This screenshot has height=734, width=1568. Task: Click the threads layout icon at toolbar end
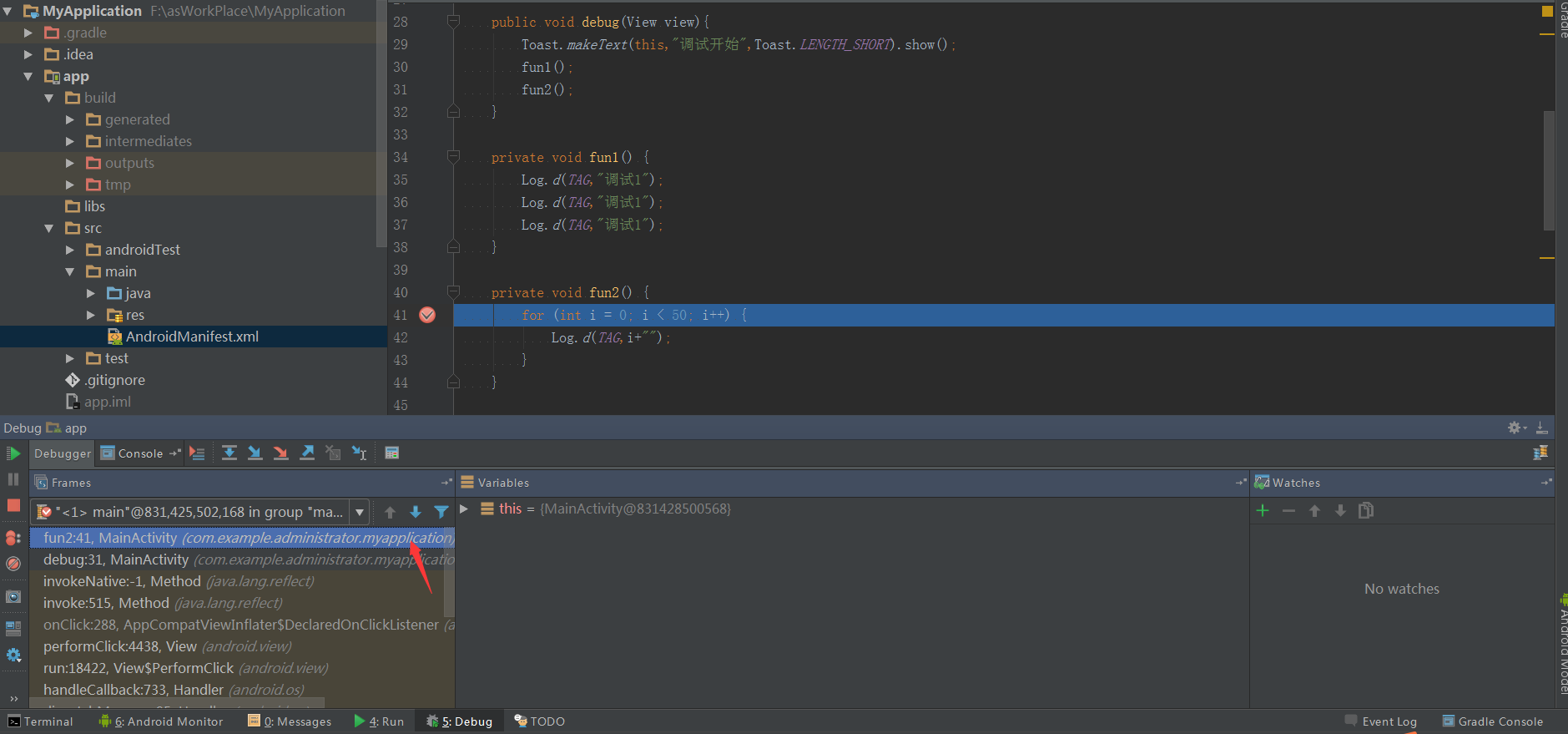[x=1540, y=453]
